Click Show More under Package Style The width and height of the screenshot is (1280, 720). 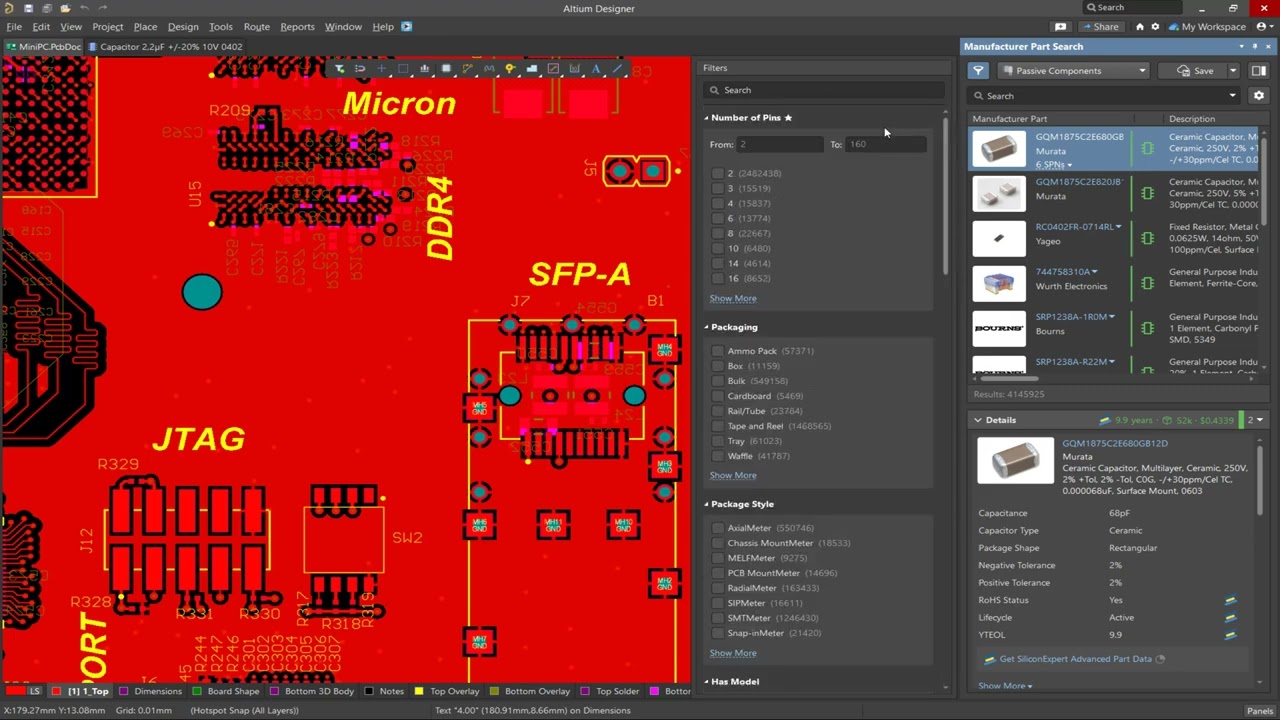point(733,653)
